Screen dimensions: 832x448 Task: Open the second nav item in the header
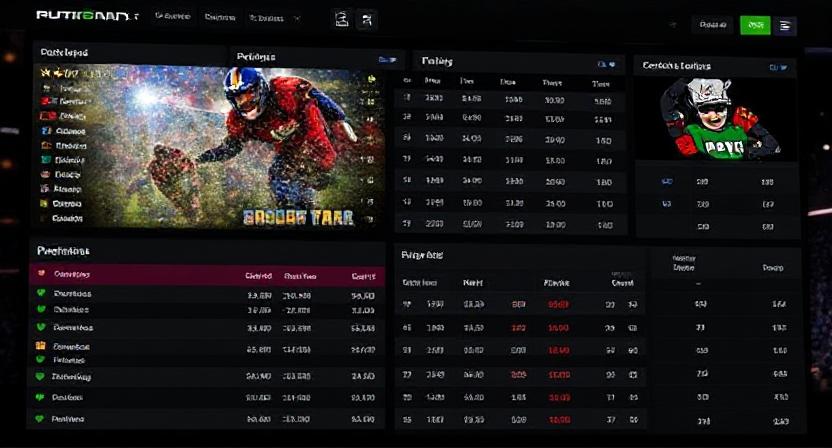click(220, 18)
